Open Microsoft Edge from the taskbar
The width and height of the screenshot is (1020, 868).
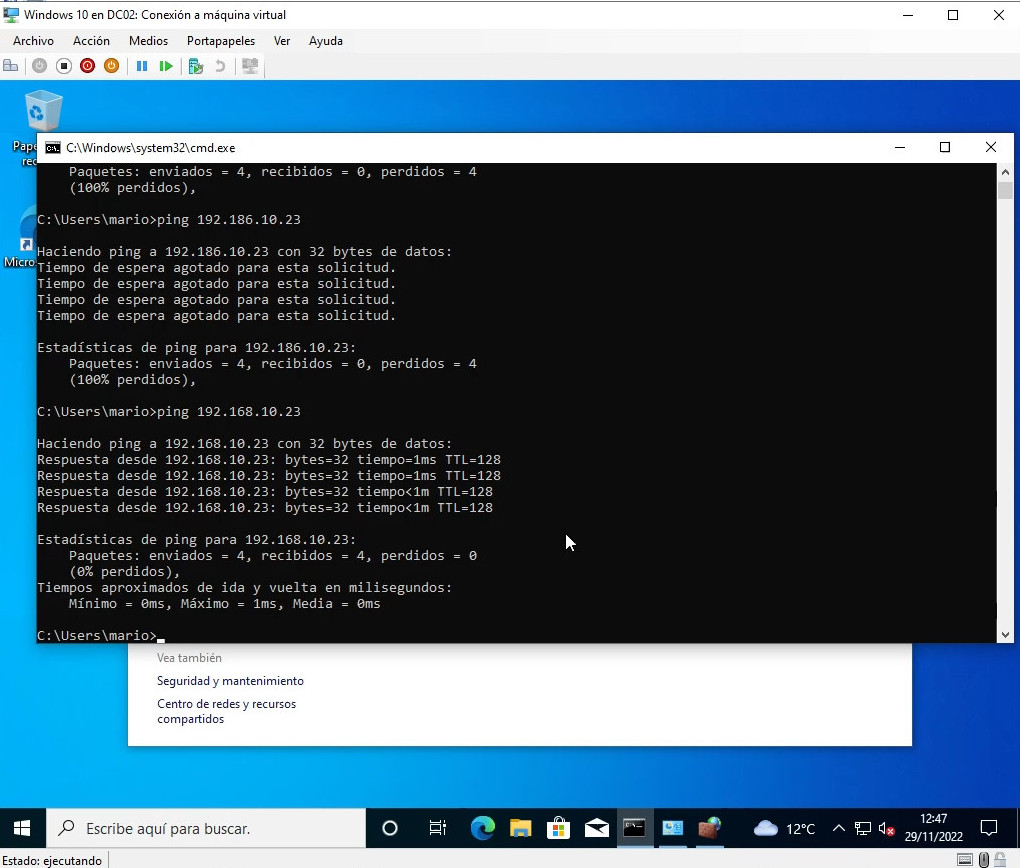(483, 828)
